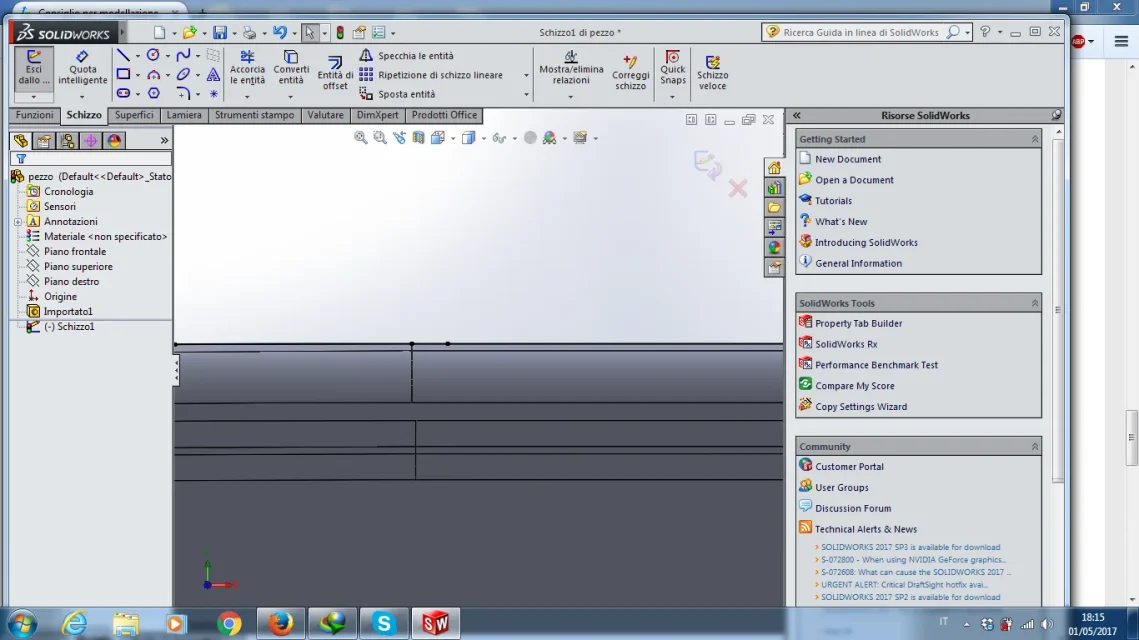Viewport: 1139px width, 640px height.
Task: Click Sposta entità move tool
Action: tap(397, 94)
